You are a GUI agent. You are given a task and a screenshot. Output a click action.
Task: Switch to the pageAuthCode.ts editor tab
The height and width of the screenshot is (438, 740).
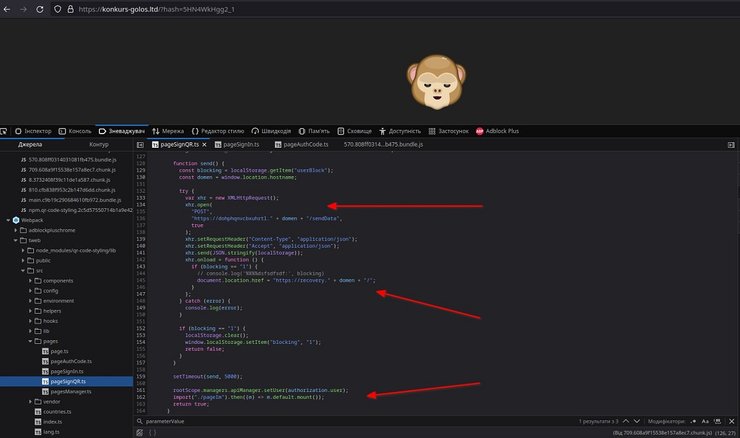(x=302, y=144)
